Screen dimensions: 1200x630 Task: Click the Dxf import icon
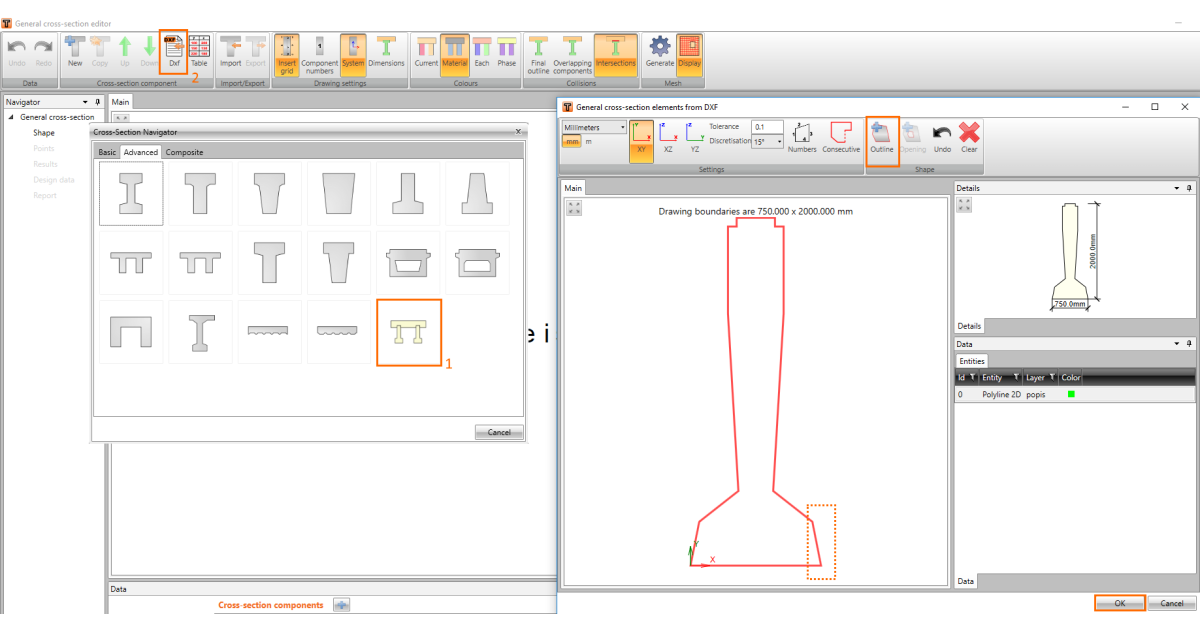[x=173, y=50]
